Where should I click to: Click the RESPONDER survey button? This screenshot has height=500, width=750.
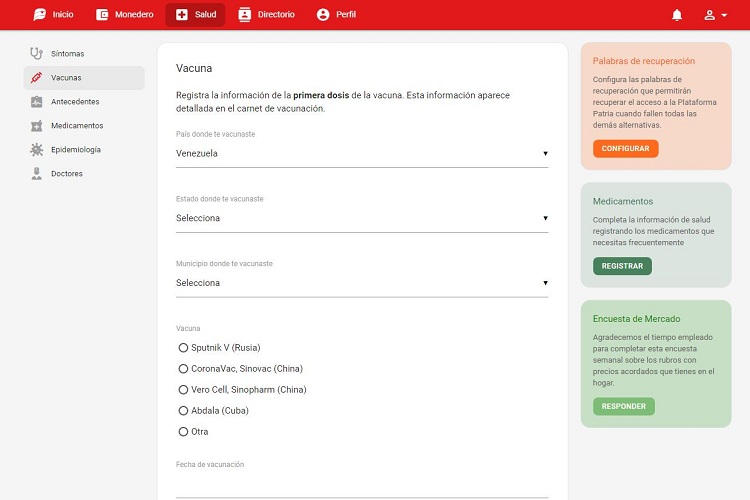(x=623, y=407)
